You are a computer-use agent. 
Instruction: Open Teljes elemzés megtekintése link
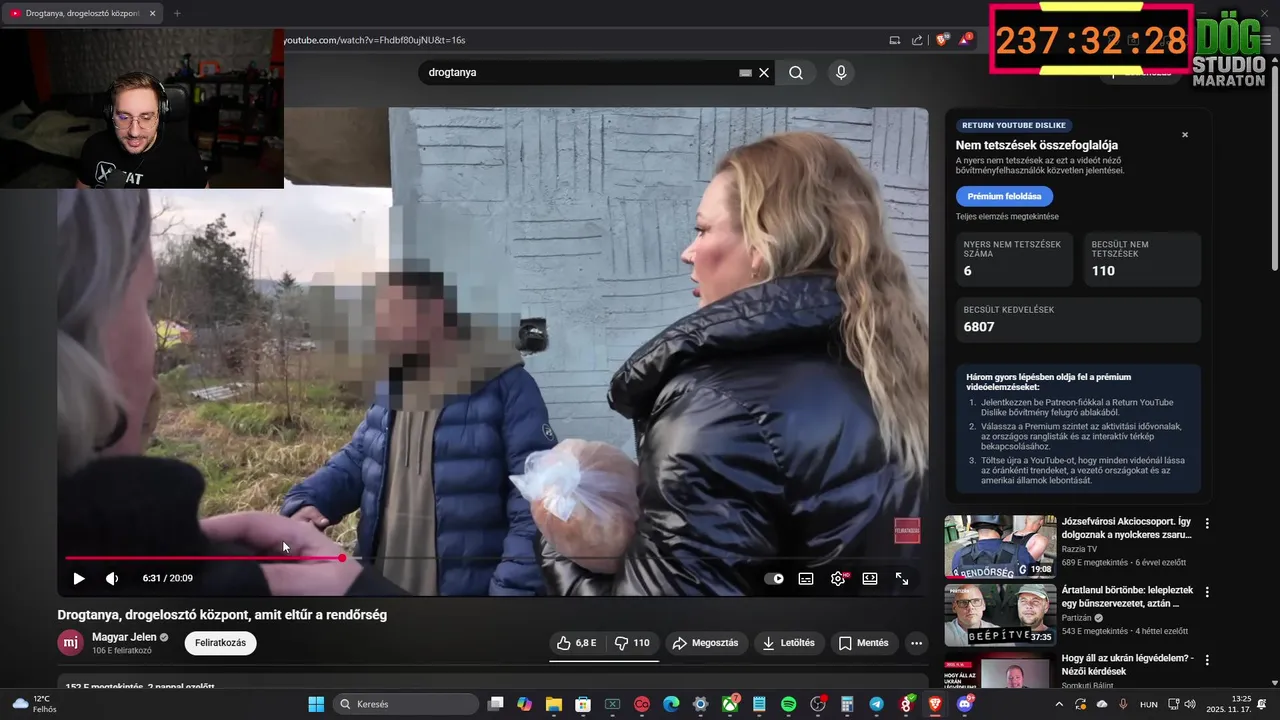(x=1007, y=217)
